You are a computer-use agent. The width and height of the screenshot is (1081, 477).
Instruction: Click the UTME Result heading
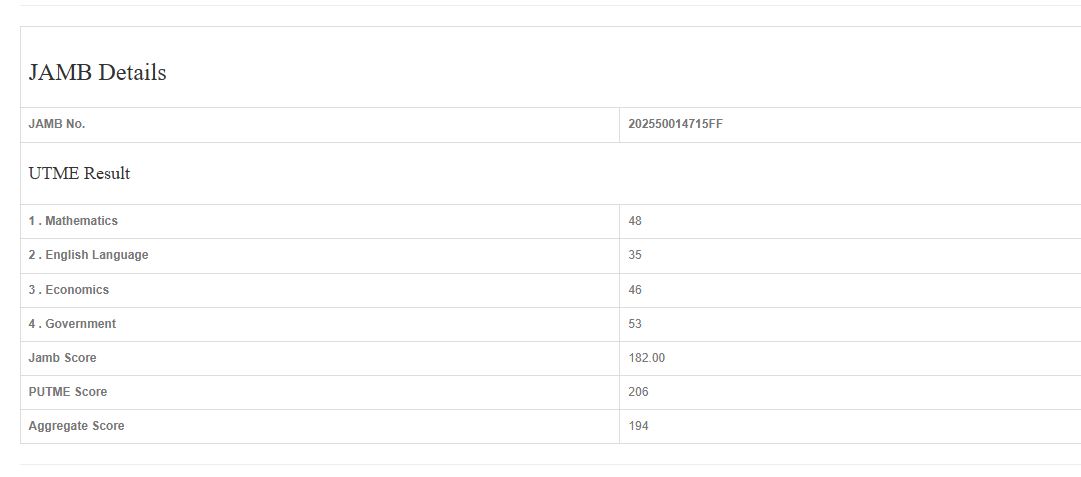click(79, 174)
